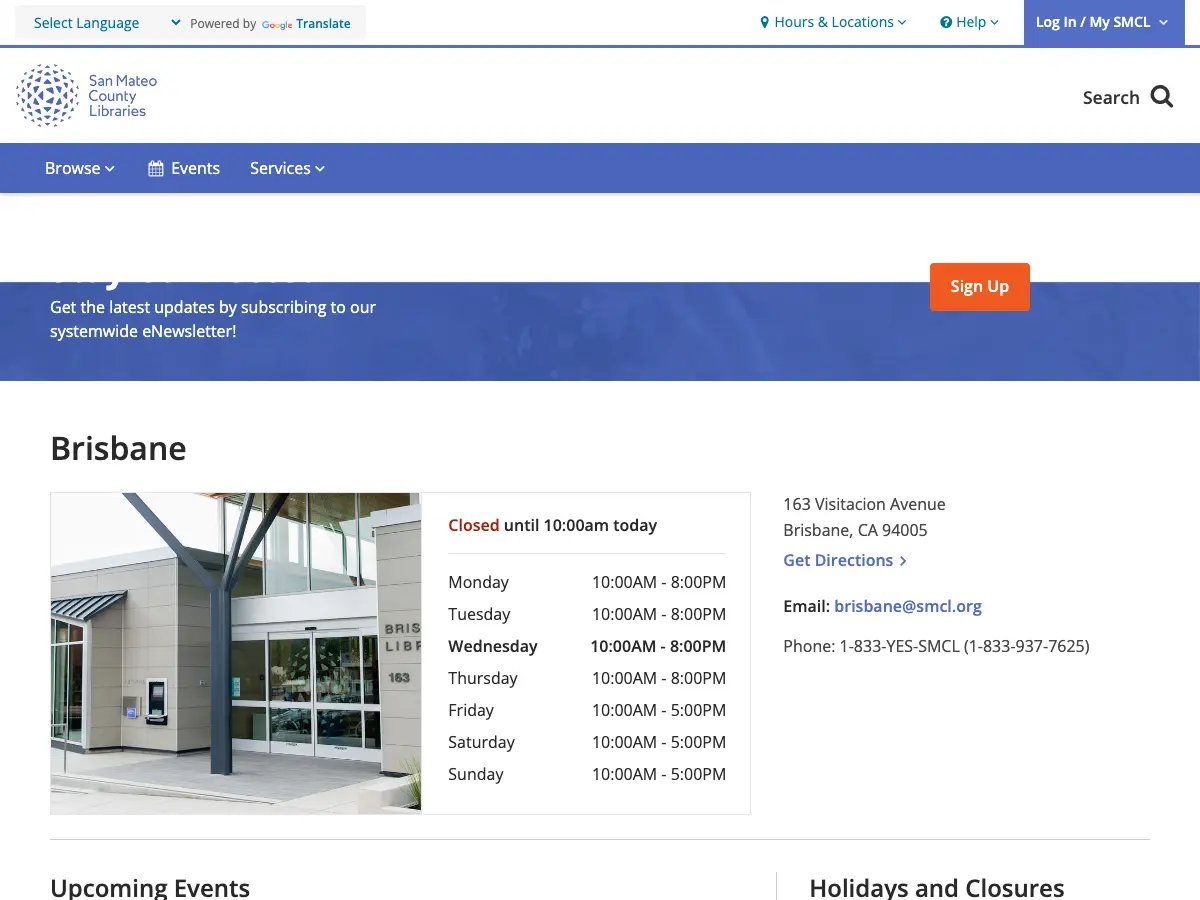Click Sunday in the hours table
The width and height of the screenshot is (1200, 900).
pos(476,774)
